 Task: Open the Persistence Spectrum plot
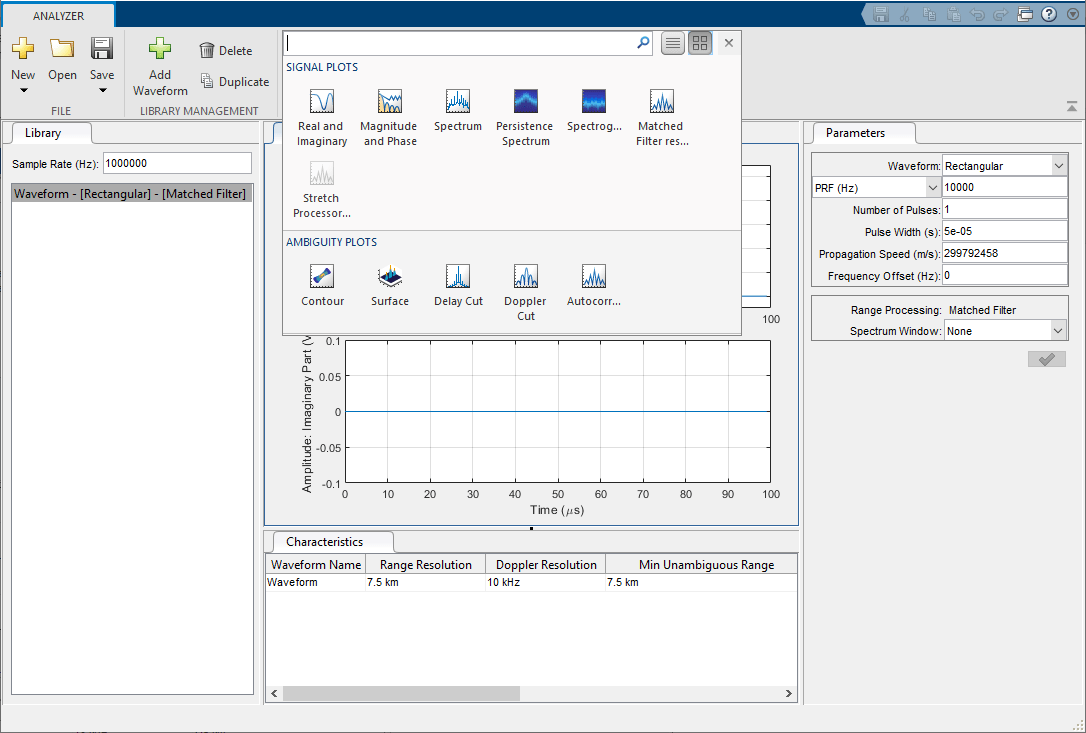click(x=524, y=101)
